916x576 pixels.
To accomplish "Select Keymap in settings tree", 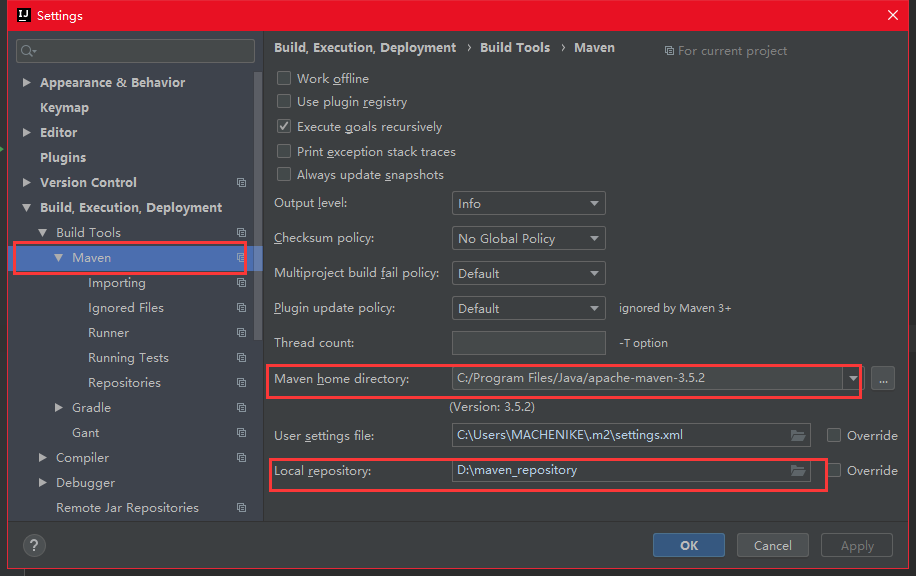I will point(64,107).
